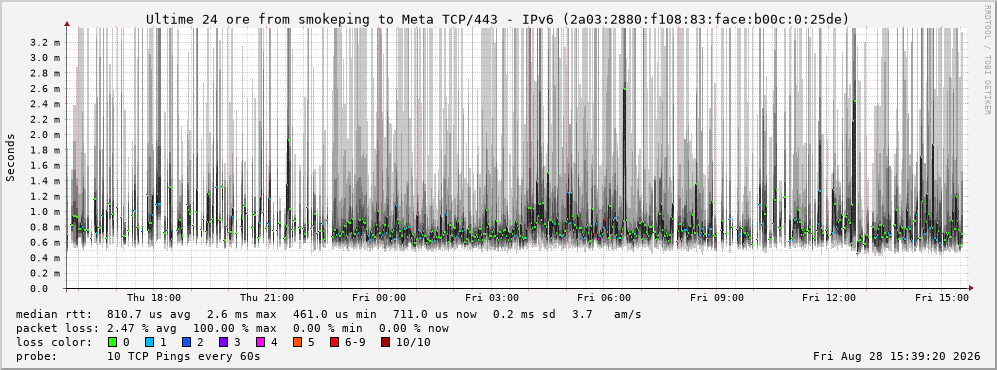Click the Thu 21:00 time axis label
This screenshot has height=370, width=997.
(266, 298)
